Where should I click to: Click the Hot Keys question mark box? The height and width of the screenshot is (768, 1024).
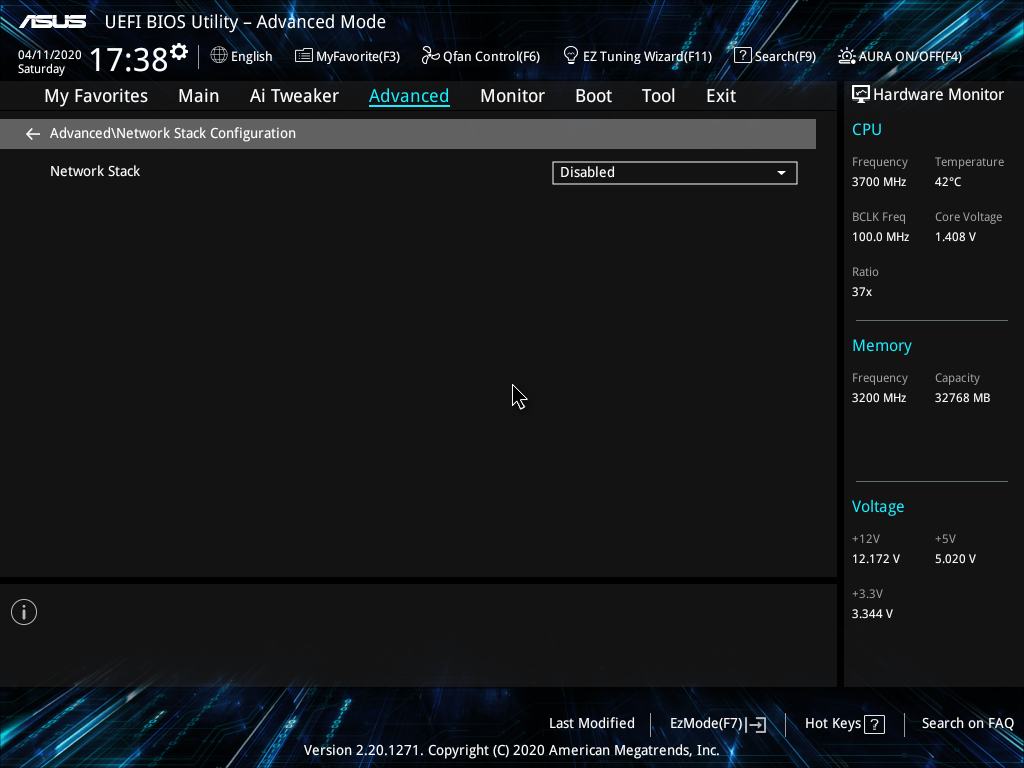tap(874, 724)
